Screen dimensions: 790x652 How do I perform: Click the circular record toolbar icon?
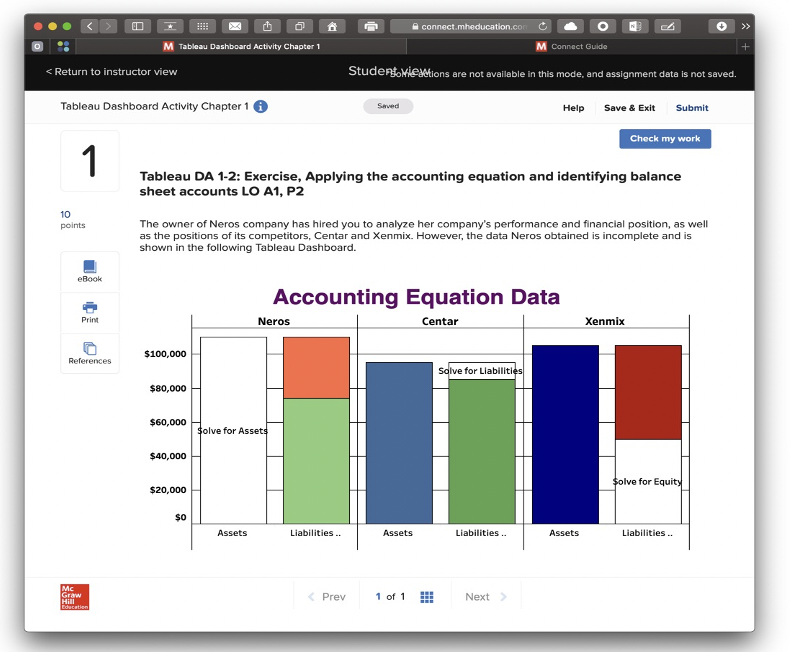603,26
